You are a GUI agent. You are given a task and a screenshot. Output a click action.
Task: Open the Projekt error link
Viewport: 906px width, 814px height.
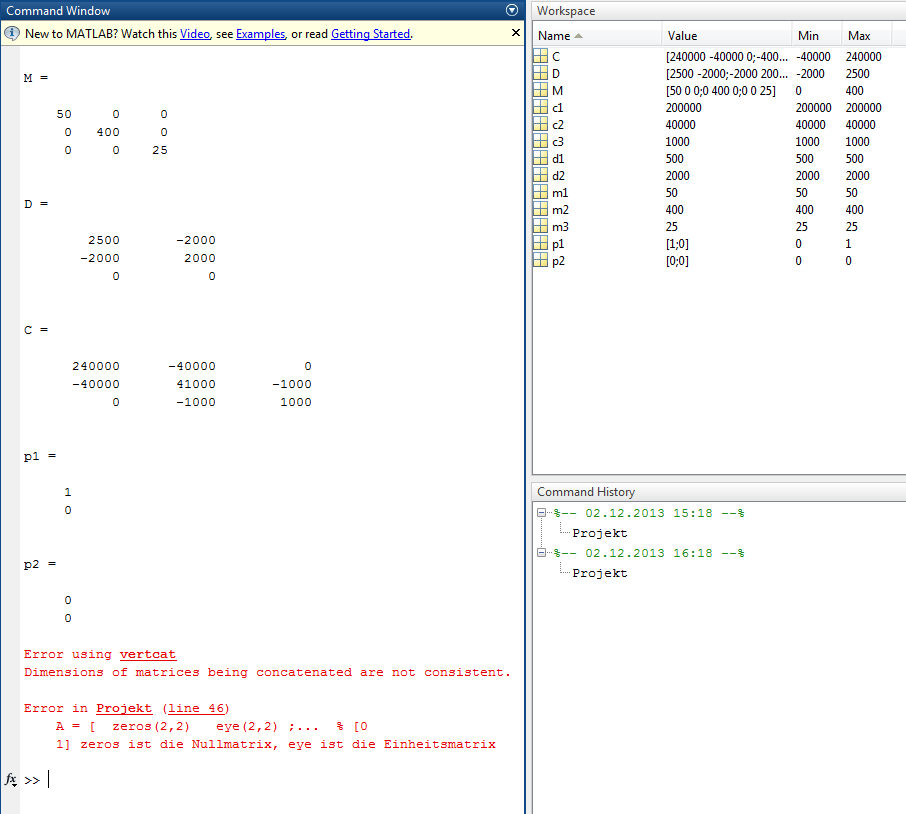[x=124, y=708]
